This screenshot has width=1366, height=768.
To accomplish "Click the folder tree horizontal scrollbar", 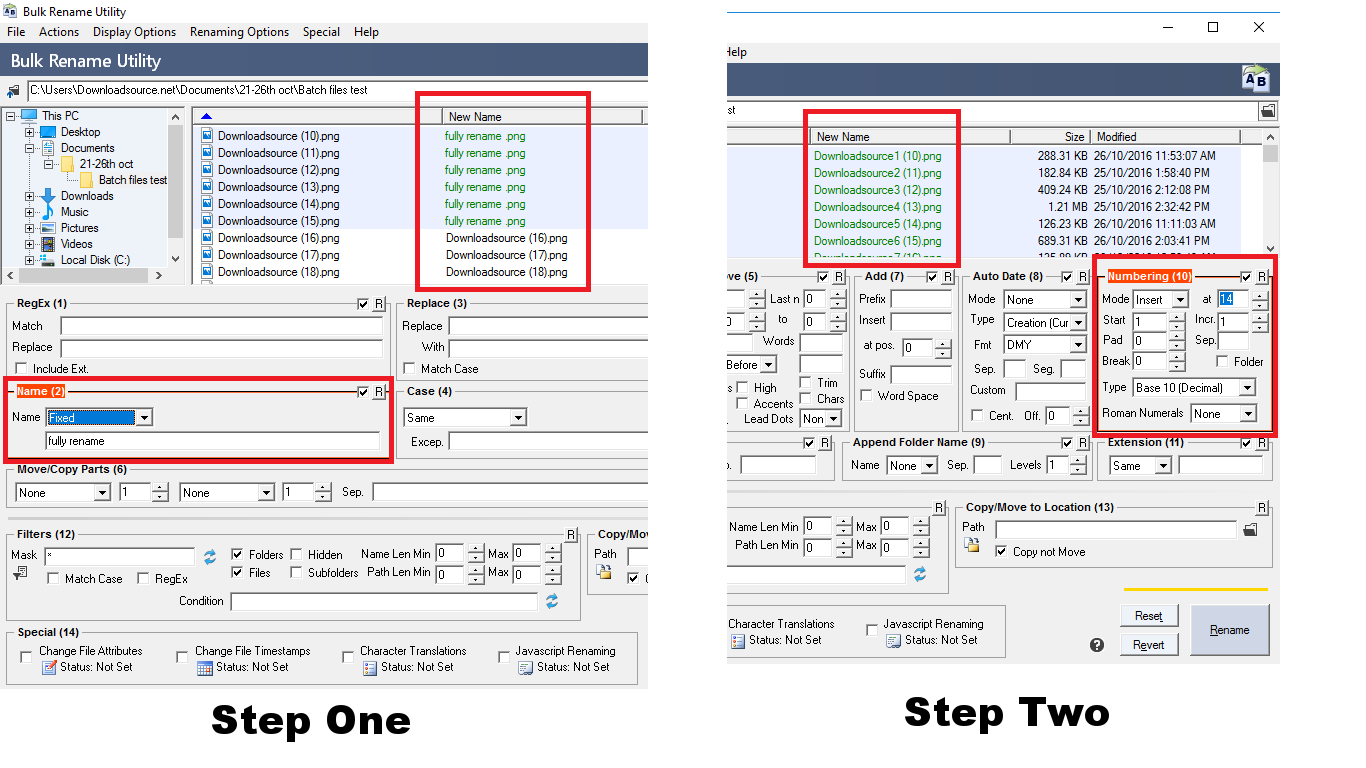I will click(85, 276).
